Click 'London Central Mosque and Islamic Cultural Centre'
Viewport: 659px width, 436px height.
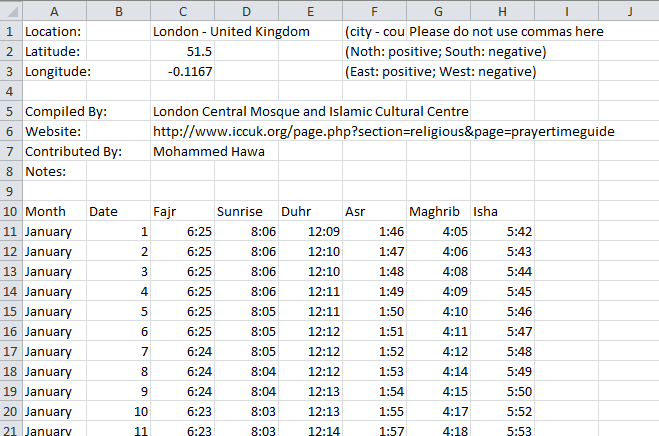pyautogui.click(x=311, y=111)
